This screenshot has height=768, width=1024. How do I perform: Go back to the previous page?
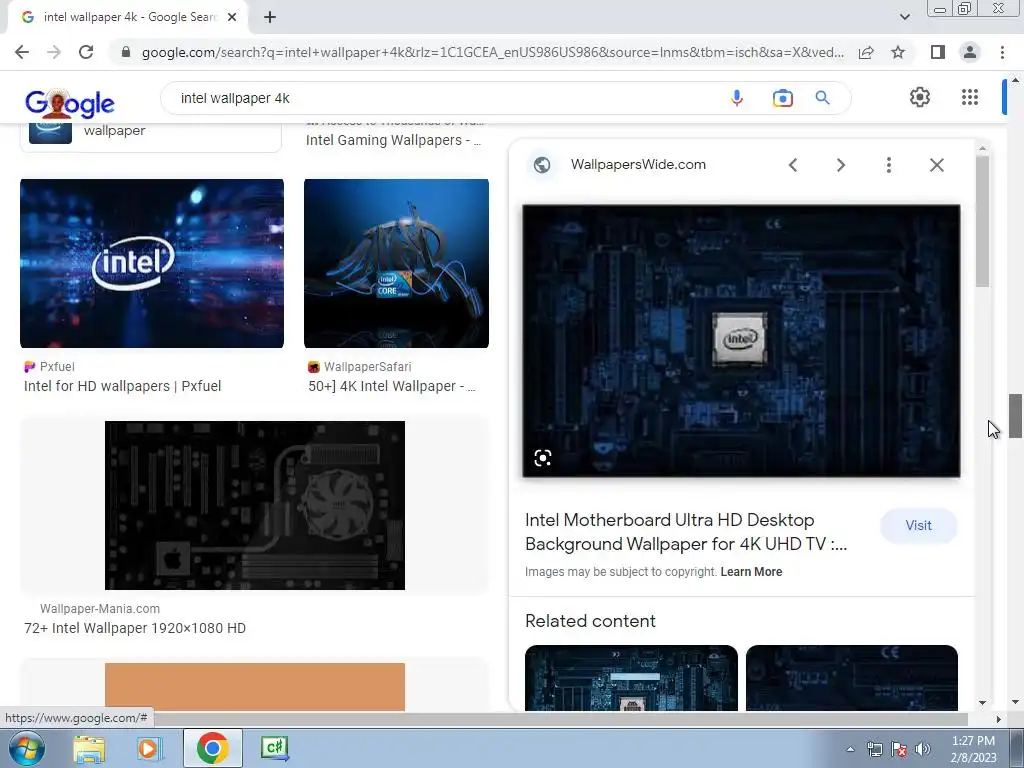click(x=22, y=52)
